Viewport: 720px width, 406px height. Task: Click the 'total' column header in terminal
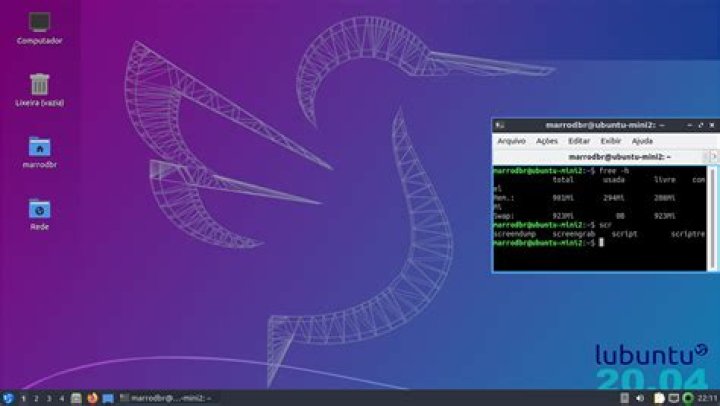(563, 180)
